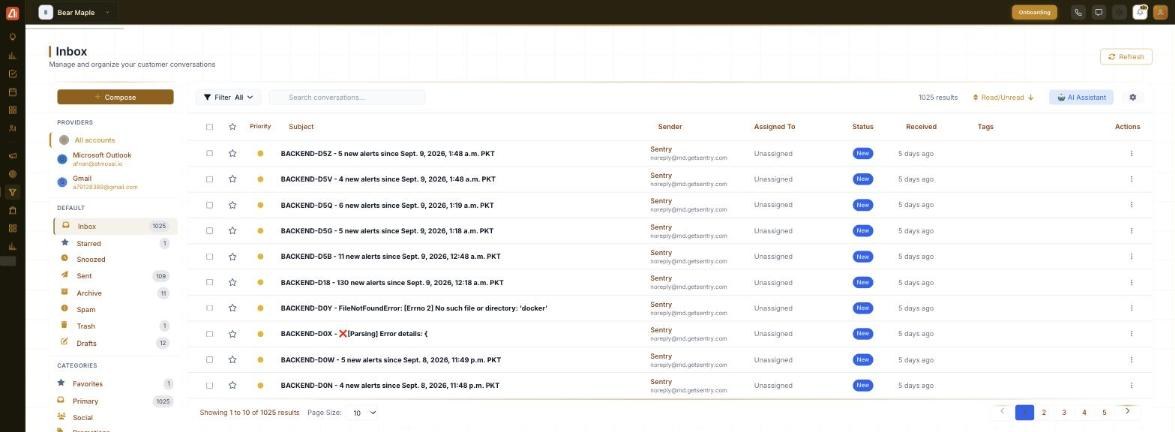Check the BACKEND-D0W email checkbox
The image size is (1175, 432).
pos(209,359)
